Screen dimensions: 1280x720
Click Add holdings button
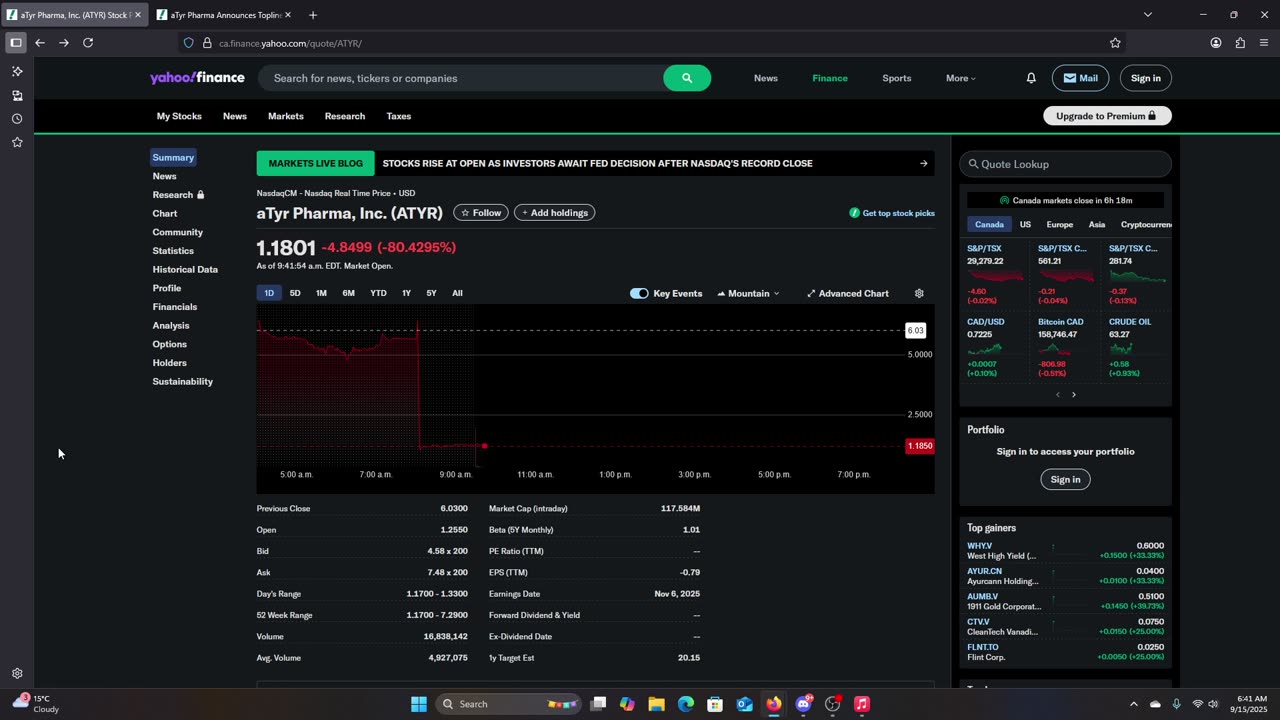[555, 213]
